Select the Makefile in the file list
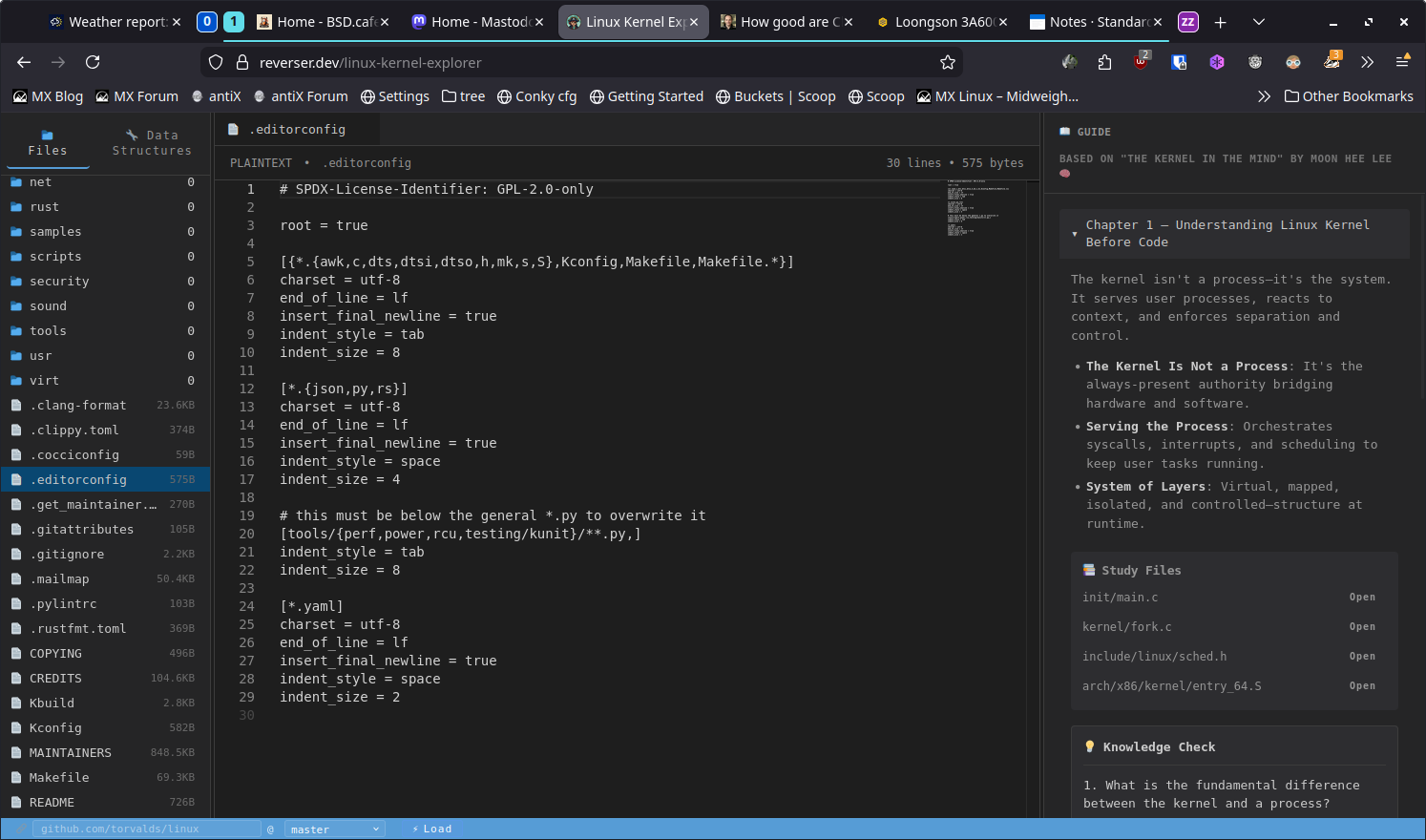Screen dimensions: 1426x840 tap(59, 778)
